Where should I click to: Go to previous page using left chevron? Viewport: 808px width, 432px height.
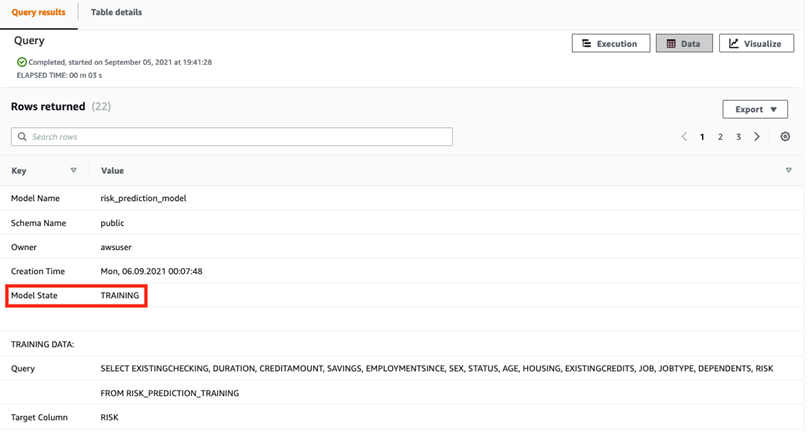click(x=684, y=137)
